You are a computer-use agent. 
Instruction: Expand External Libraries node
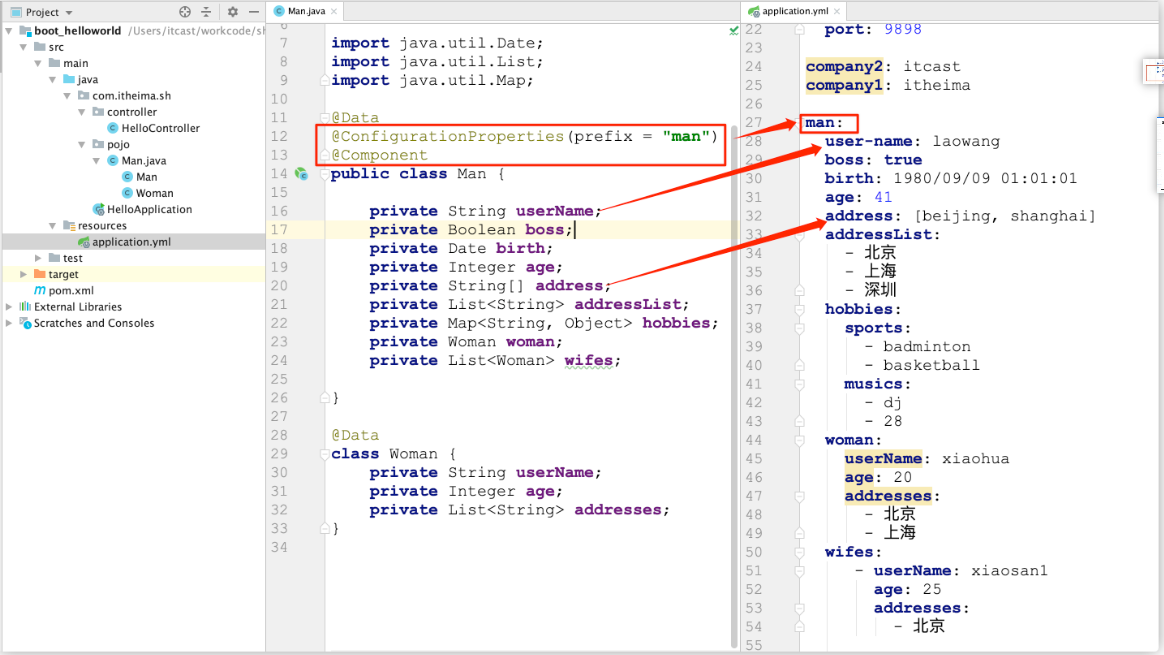click(9, 307)
